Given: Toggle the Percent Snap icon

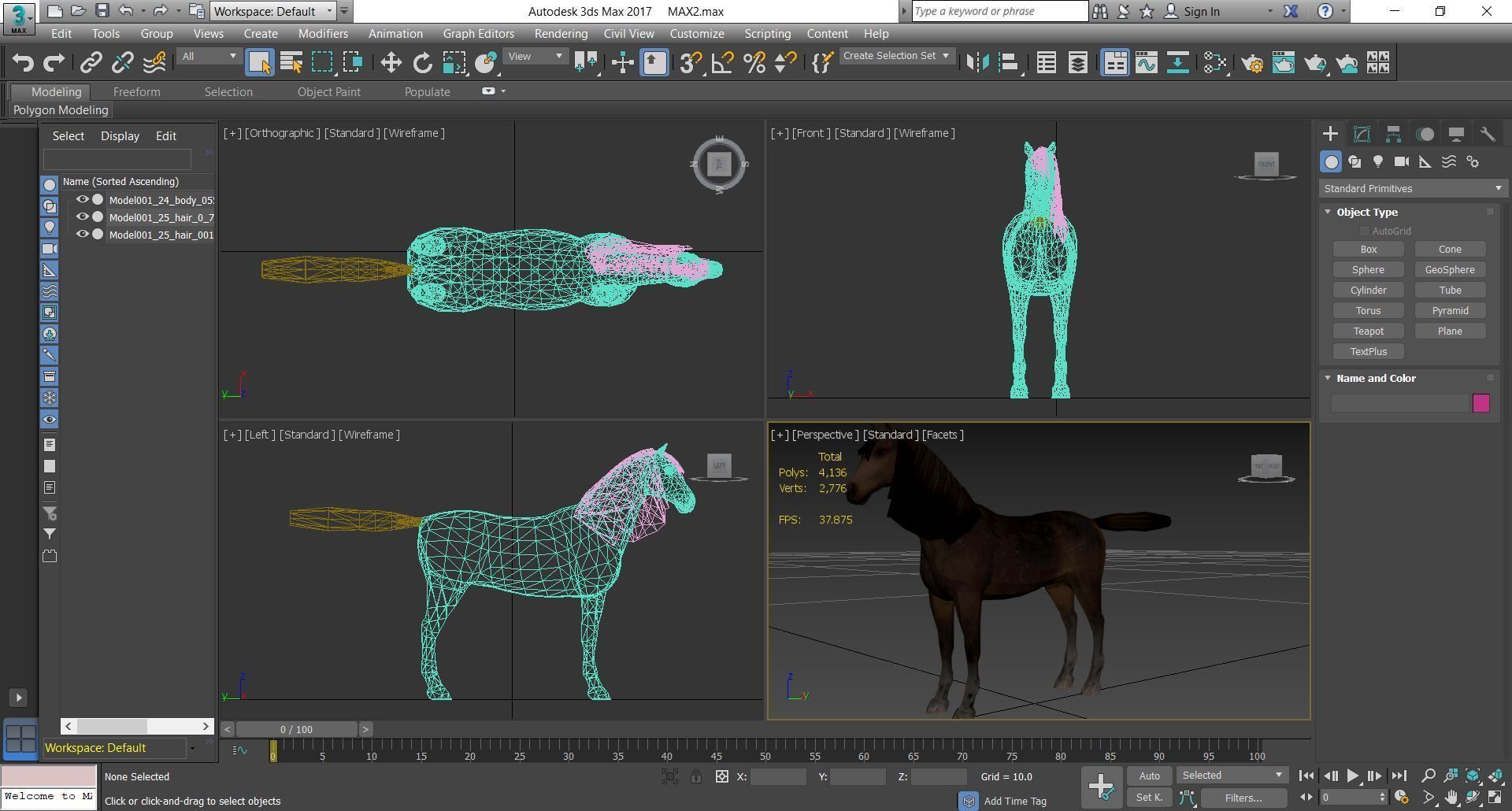Looking at the screenshot, I should pos(754,63).
